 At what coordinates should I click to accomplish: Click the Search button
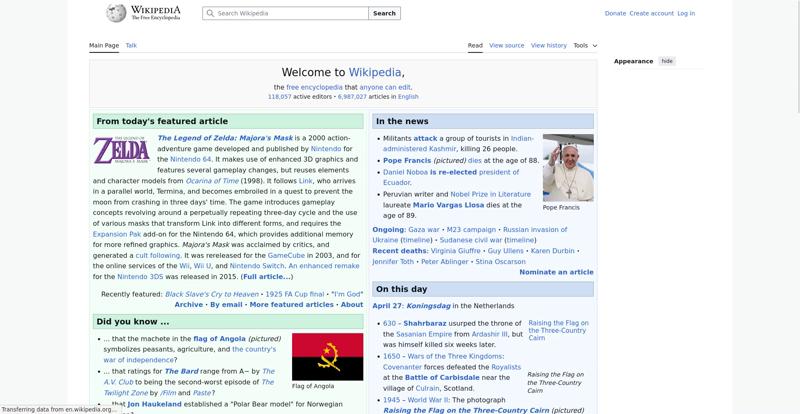tap(384, 13)
